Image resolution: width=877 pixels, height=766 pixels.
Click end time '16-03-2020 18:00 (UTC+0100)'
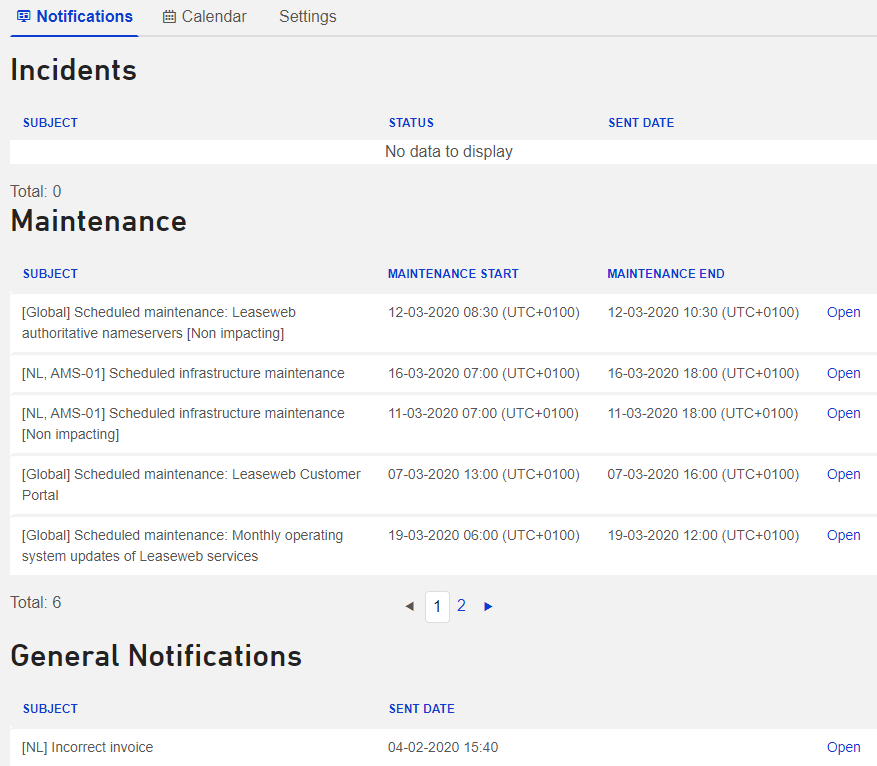[703, 373]
